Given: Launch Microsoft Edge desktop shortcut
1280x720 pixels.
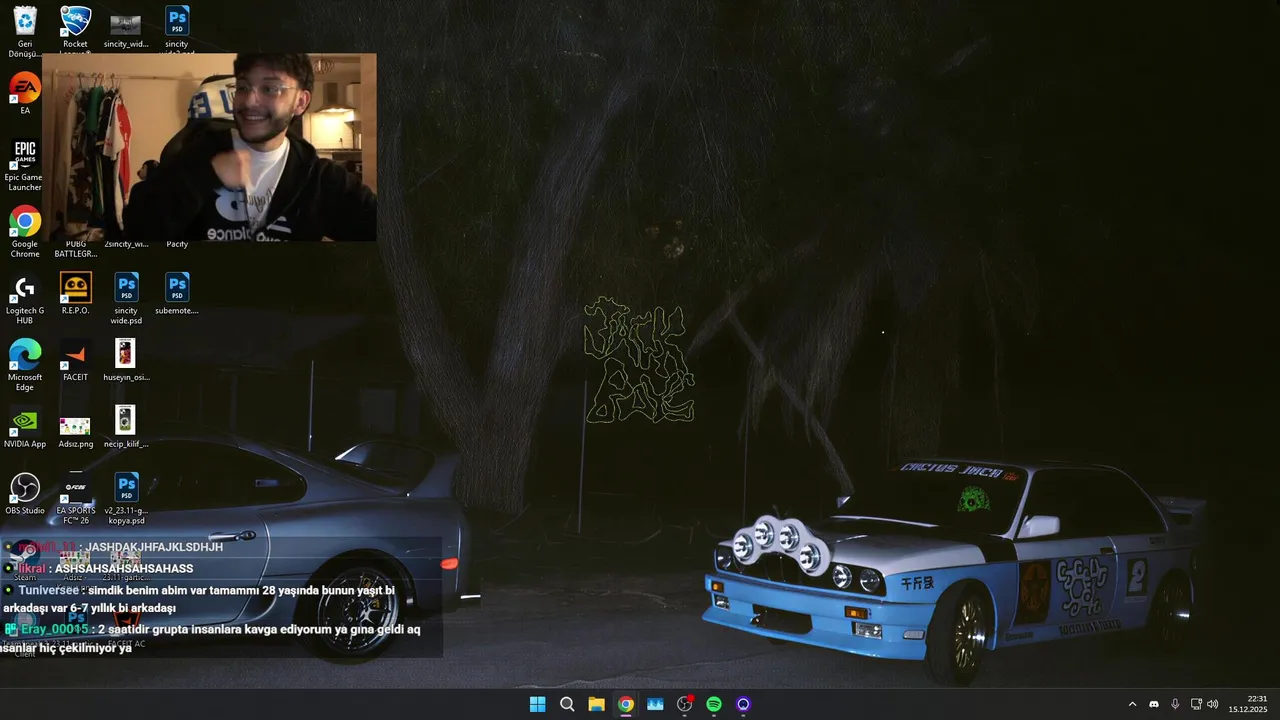Looking at the screenshot, I should tap(25, 365).
